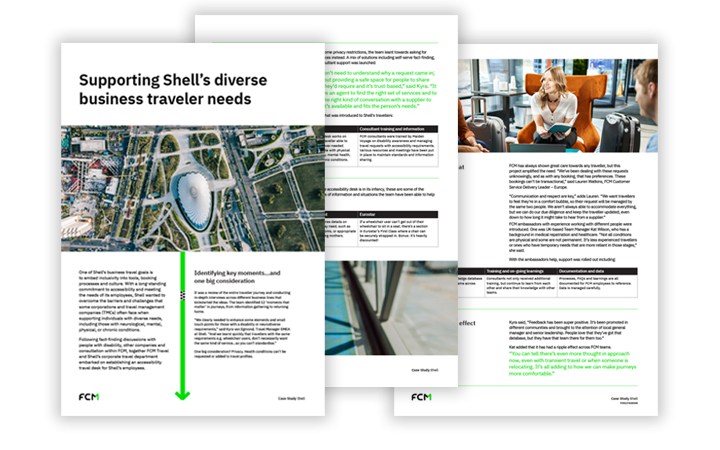This screenshot has height=450, width=720.
Task: Click 'Case Study Shell' footer on middle page
Action: [x=425, y=370]
